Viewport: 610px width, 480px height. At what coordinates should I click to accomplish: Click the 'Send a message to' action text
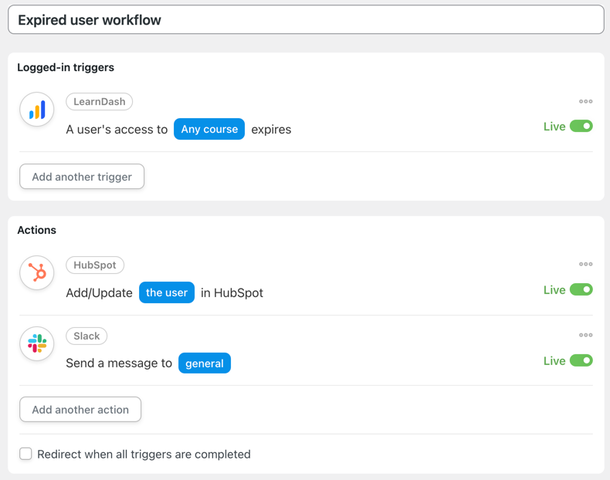pyautogui.click(x=119, y=363)
